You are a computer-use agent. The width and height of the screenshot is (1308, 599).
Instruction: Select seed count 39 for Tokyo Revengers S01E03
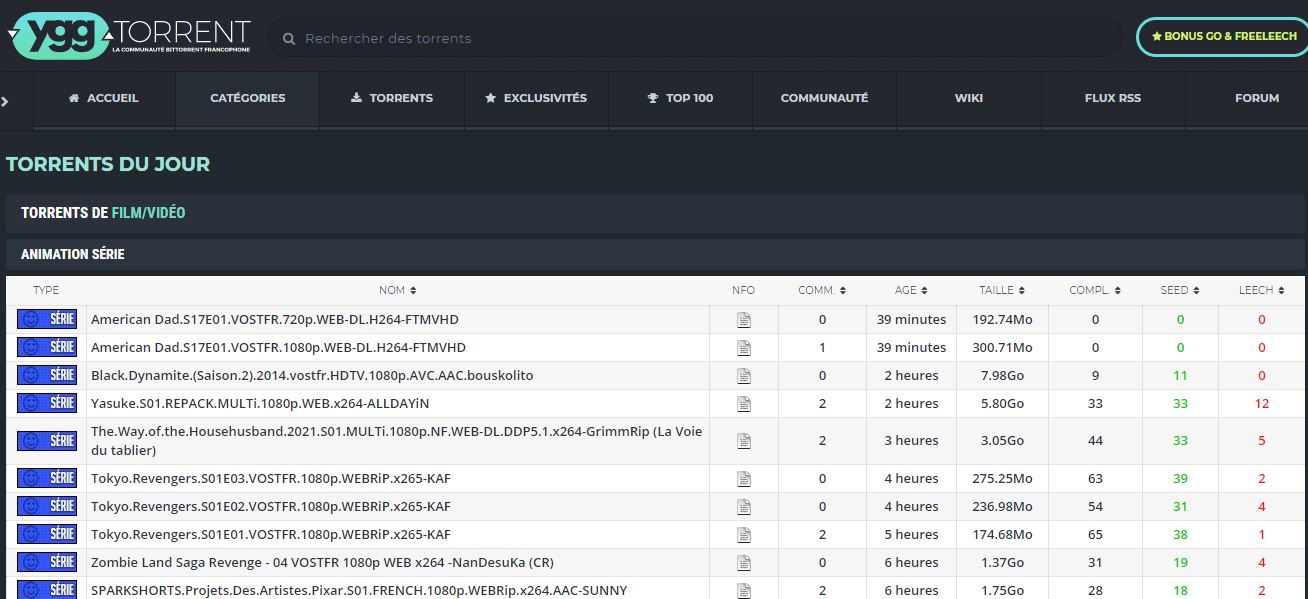point(1180,479)
